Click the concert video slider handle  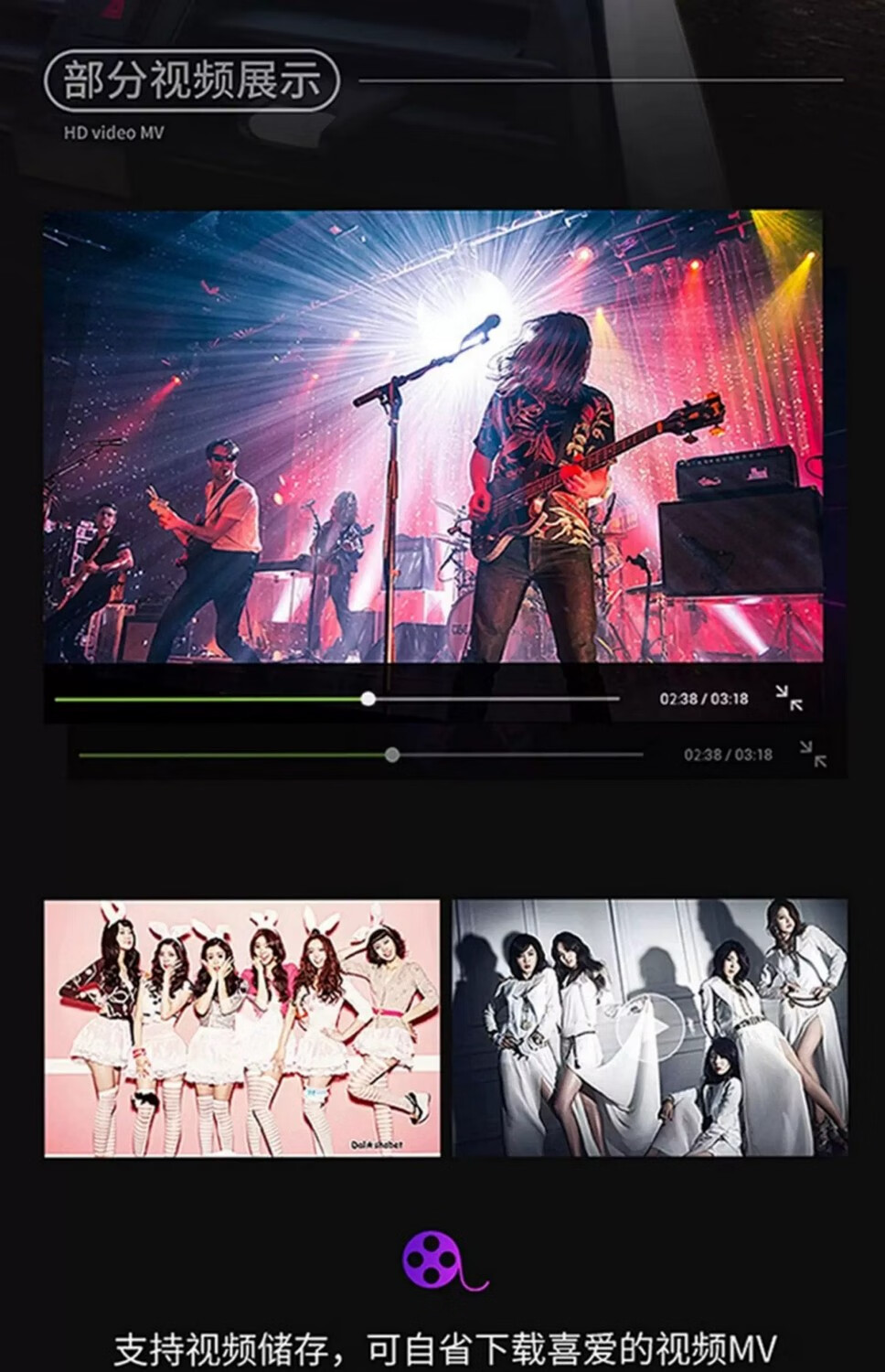(x=368, y=699)
